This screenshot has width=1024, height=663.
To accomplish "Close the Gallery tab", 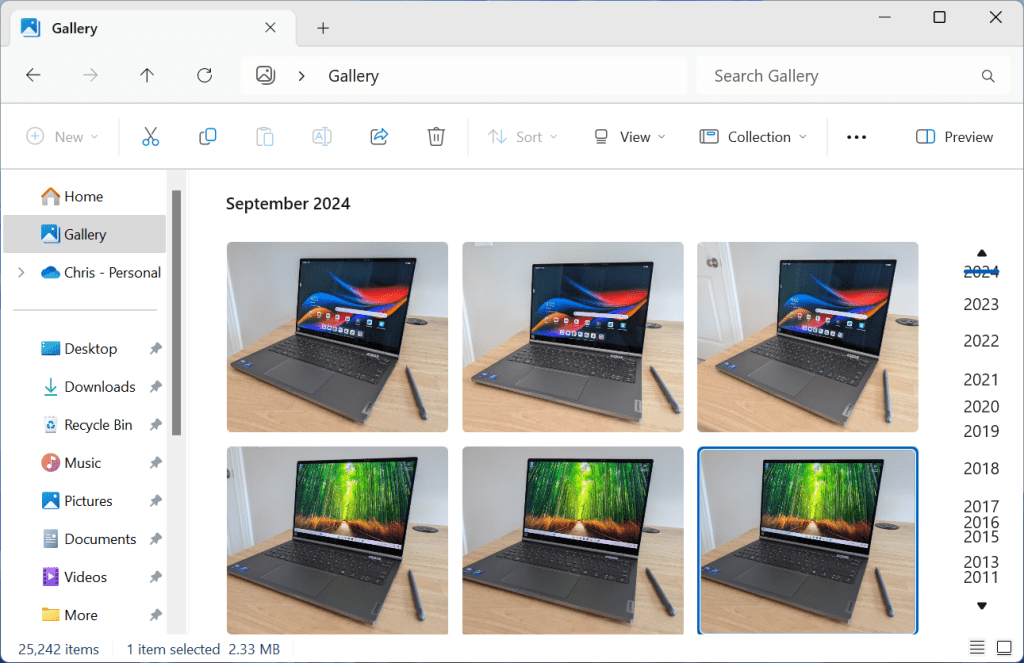I will (270, 27).
